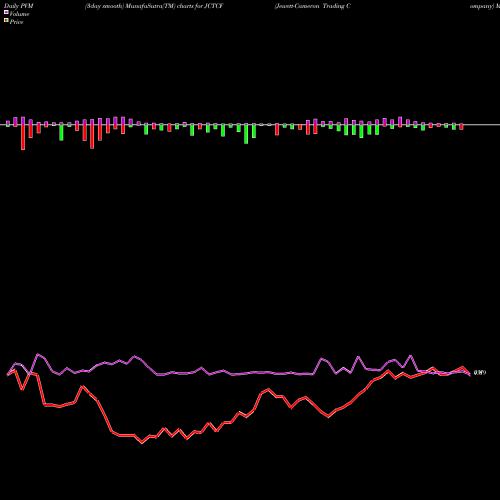Click the Jewett-Cameron Trading company name text
500x500 pixels.
[313, 6]
